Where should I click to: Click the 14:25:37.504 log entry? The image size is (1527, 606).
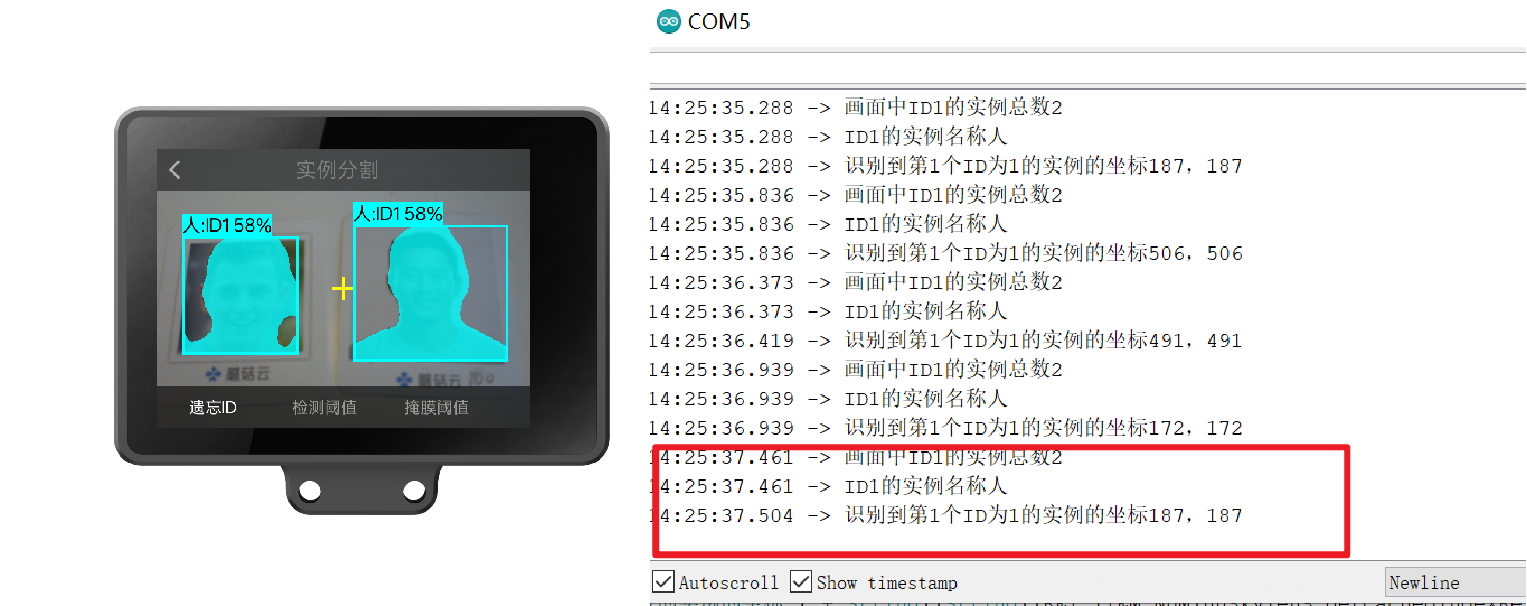(945, 516)
